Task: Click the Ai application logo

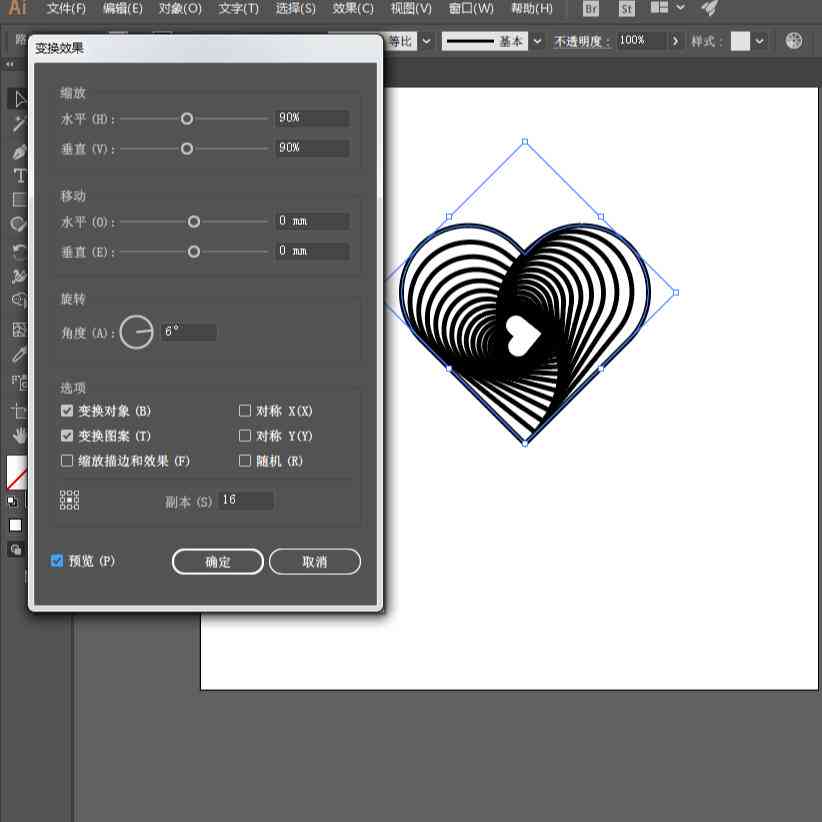Action: (x=17, y=7)
